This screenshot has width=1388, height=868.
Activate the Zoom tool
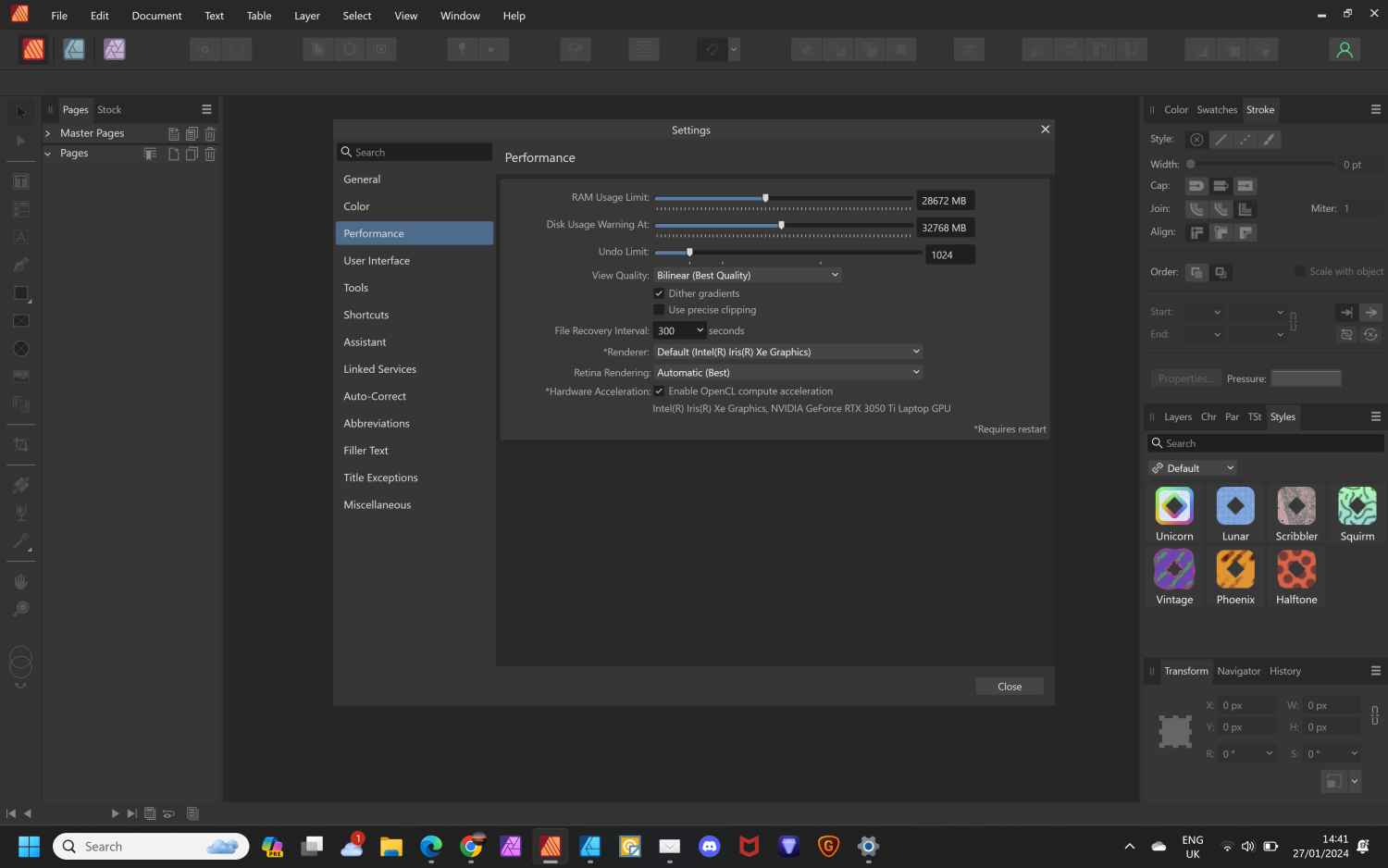point(20,608)
